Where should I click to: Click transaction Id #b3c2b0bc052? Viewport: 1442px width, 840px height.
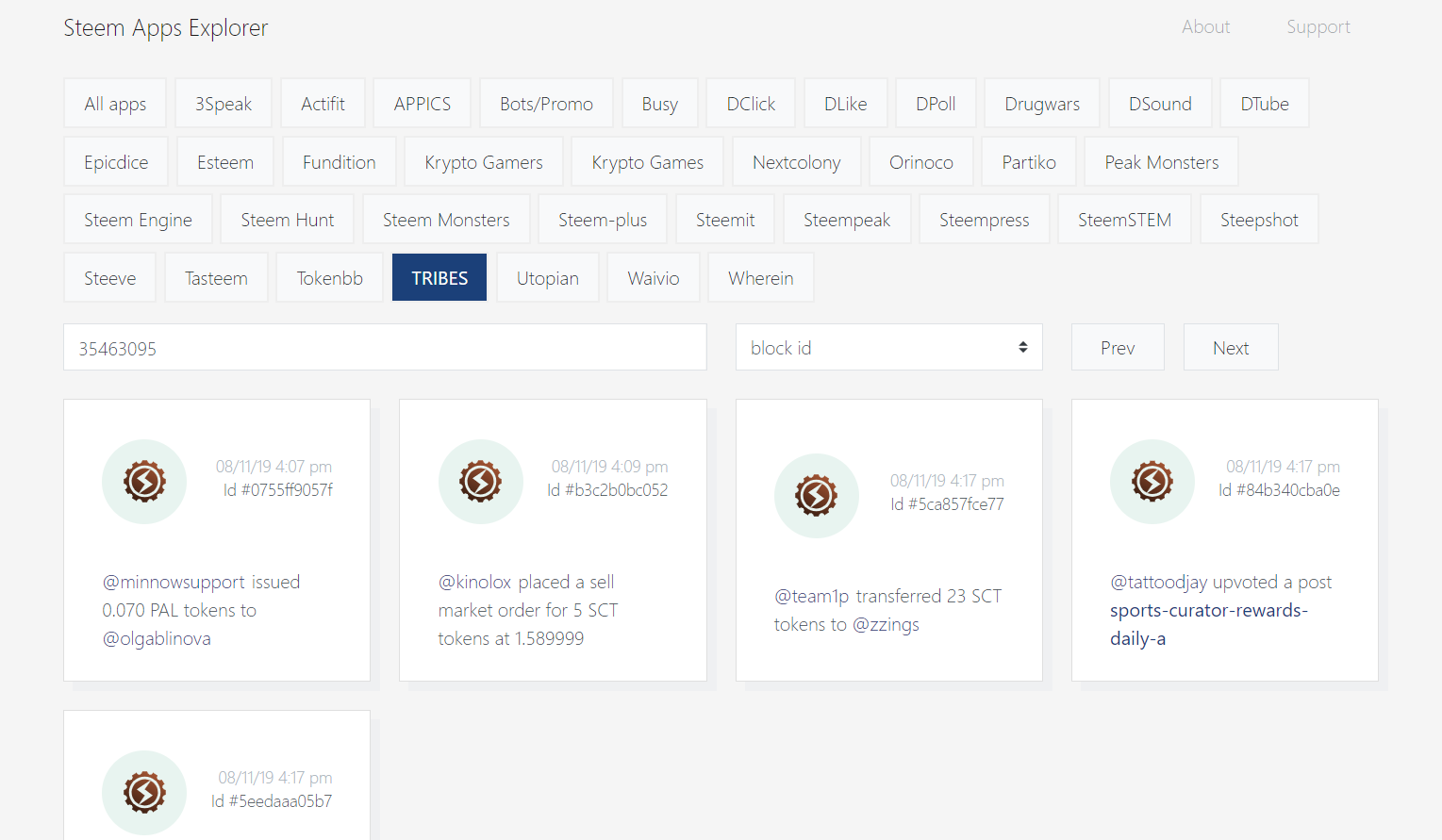pos(607,490)
